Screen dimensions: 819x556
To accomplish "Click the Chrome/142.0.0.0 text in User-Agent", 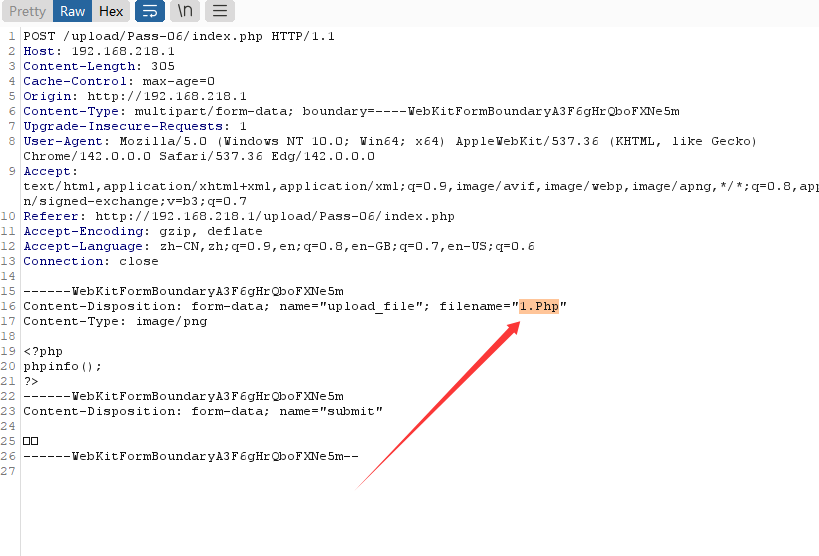I will 87,157.
